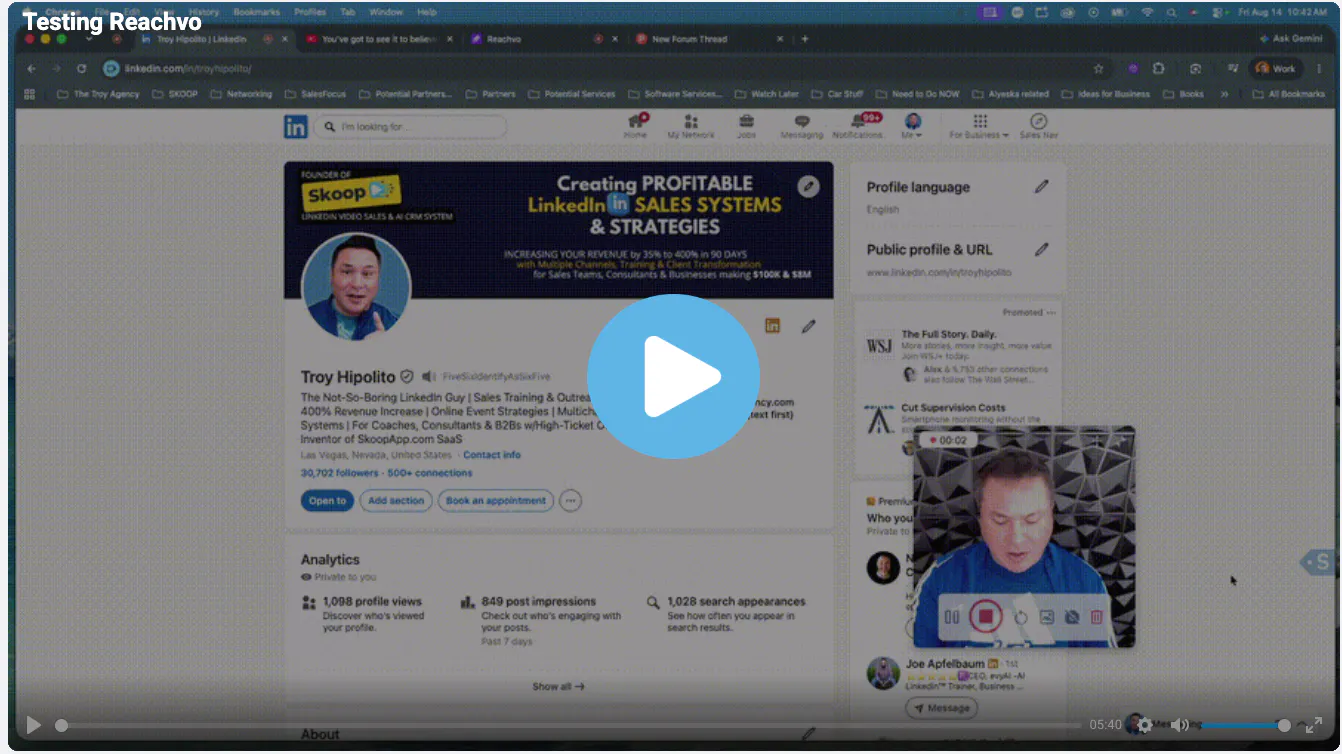This screenshot has height=754, width=1342.
Task: Mute the video using the speaker icon
Action: [x=1180, y=725]
